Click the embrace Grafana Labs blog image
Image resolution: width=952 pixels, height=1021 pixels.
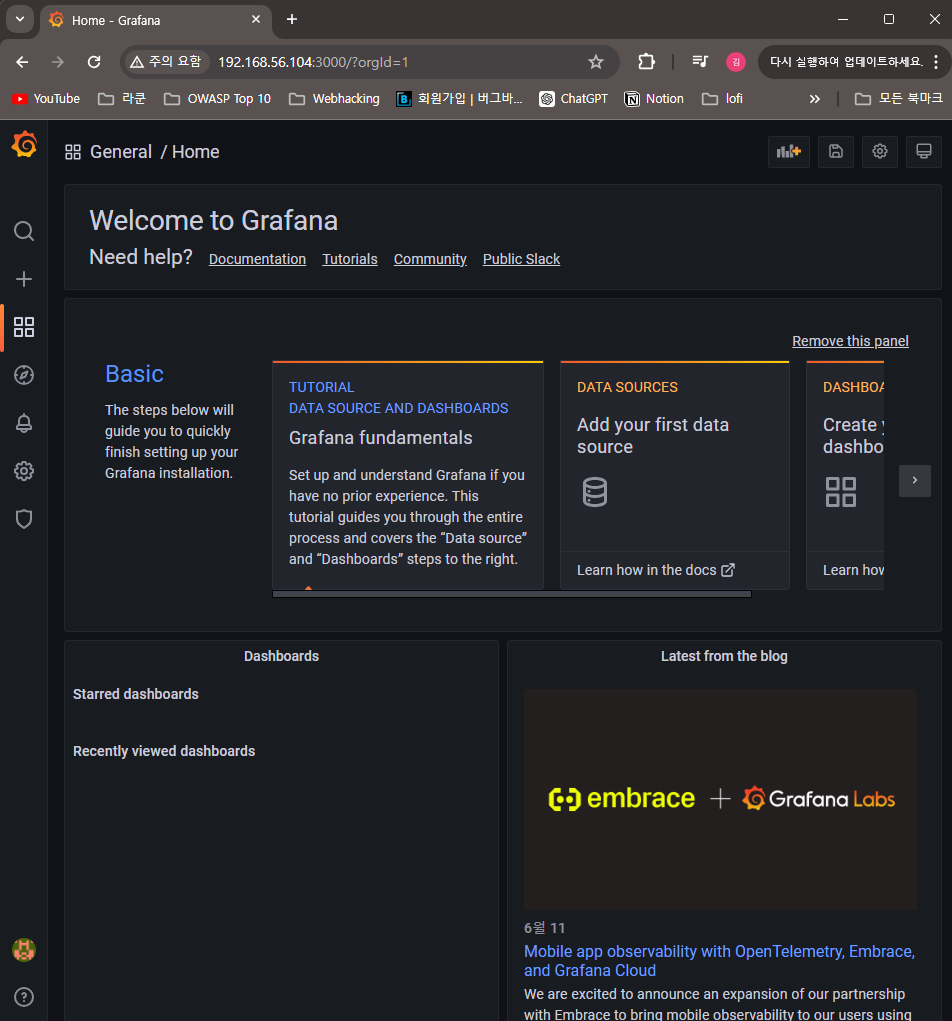click(720, 800)
